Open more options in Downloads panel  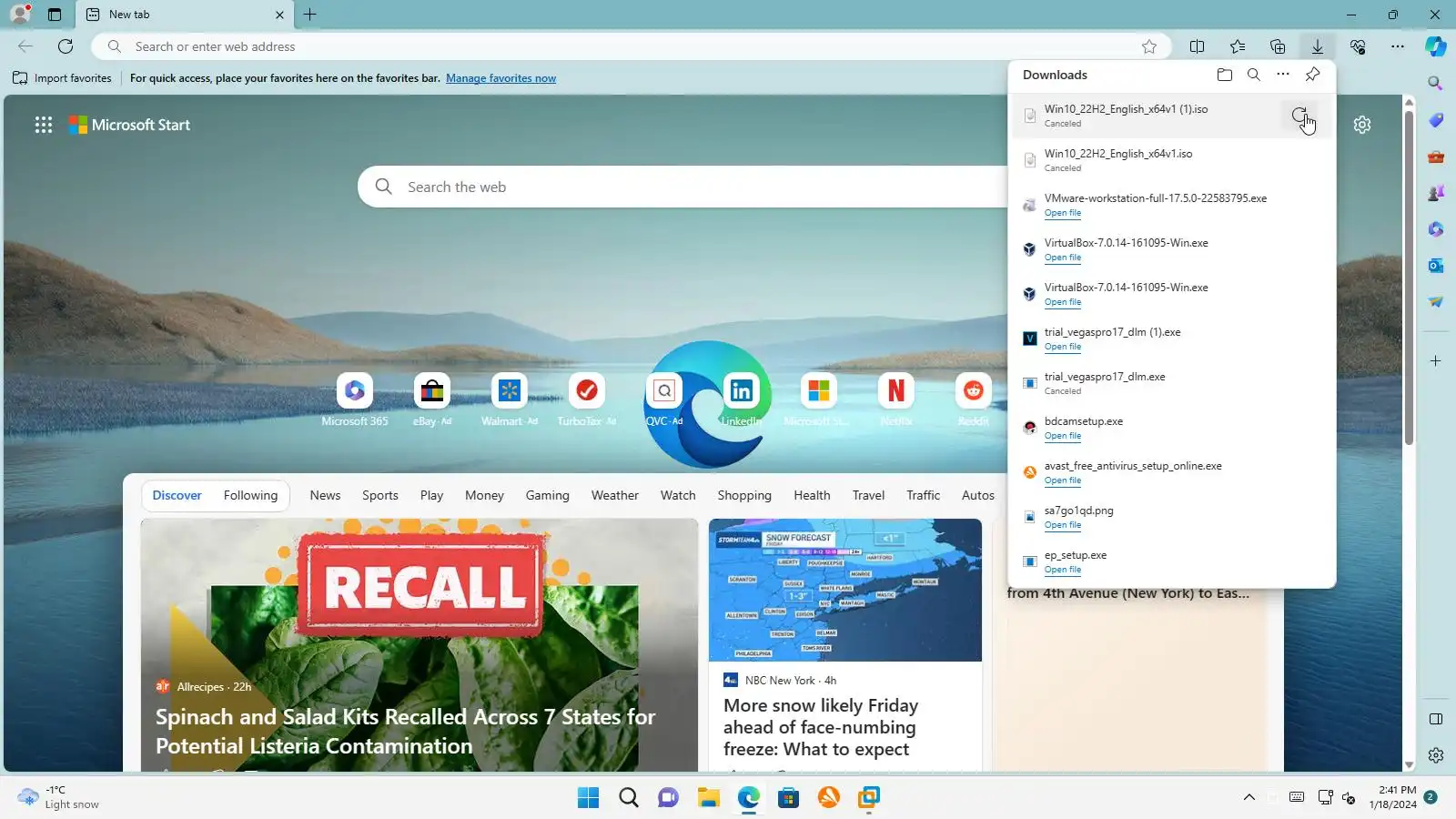(x=1283, y=75)
